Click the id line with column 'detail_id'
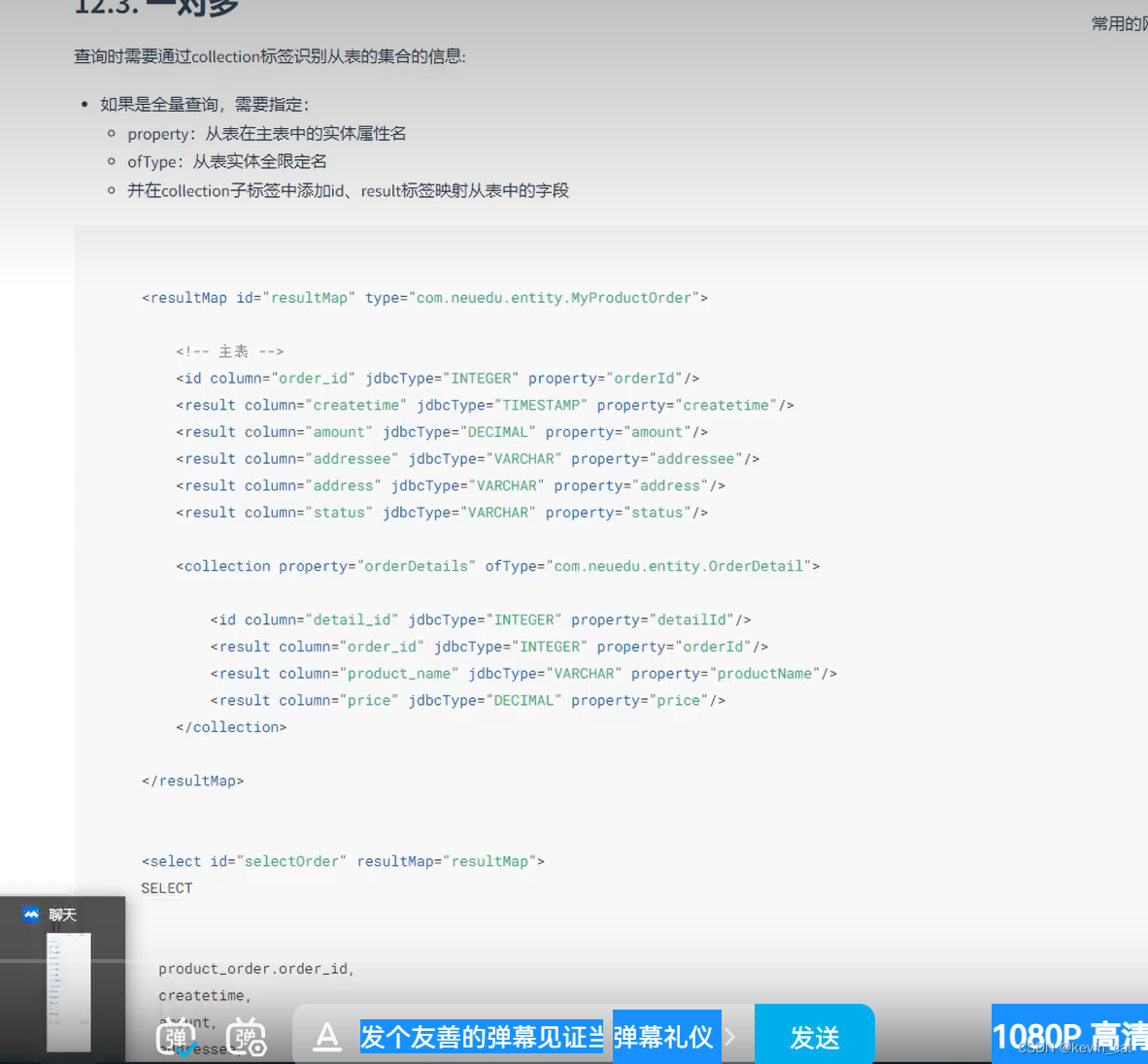The height and width of the screenshot is (1064, 1148). pyautogui.click(x=481, y=619)
